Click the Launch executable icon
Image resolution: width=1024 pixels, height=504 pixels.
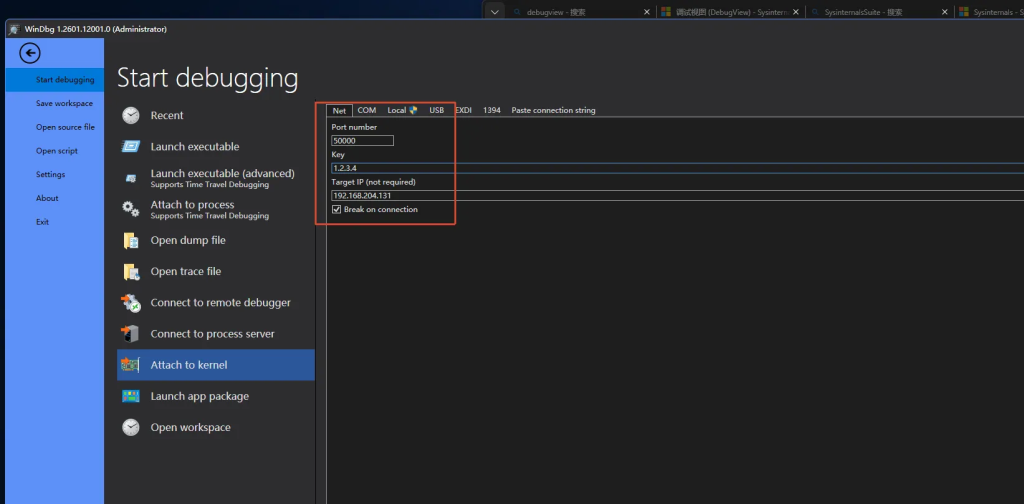(x=131, y=147)
